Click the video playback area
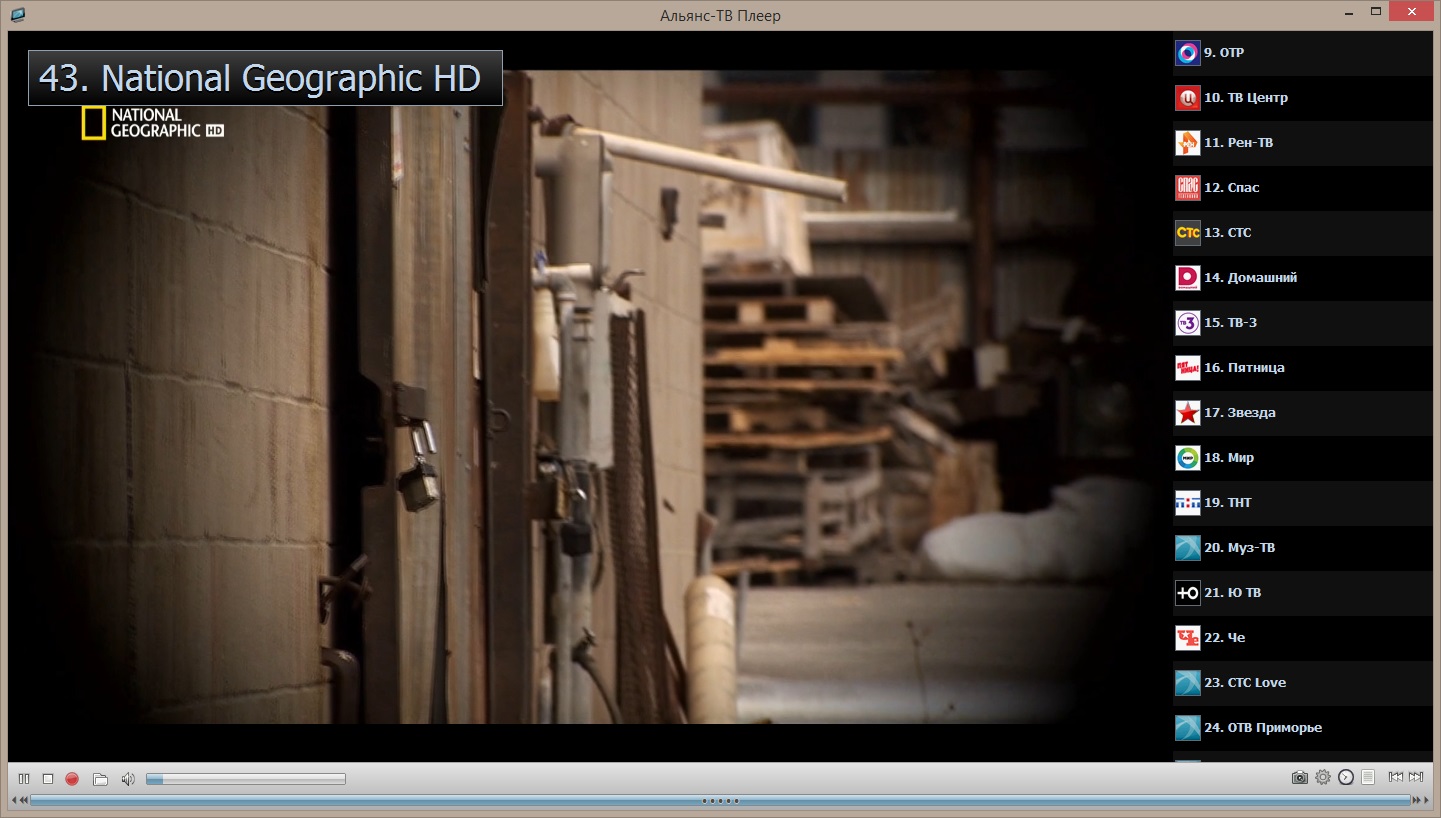Viewport: 1441px width, 818px height. point(589,397)
